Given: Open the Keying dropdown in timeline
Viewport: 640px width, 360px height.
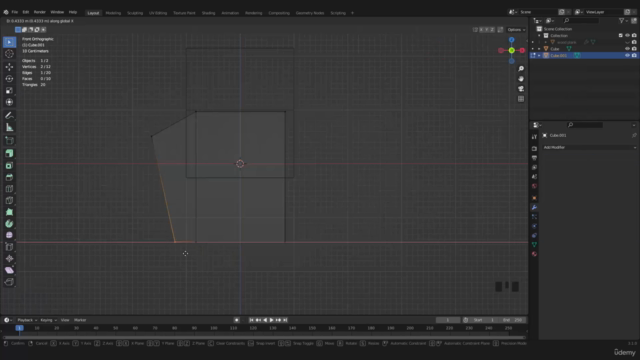Looking at the screenshot, I should [48, 320].
